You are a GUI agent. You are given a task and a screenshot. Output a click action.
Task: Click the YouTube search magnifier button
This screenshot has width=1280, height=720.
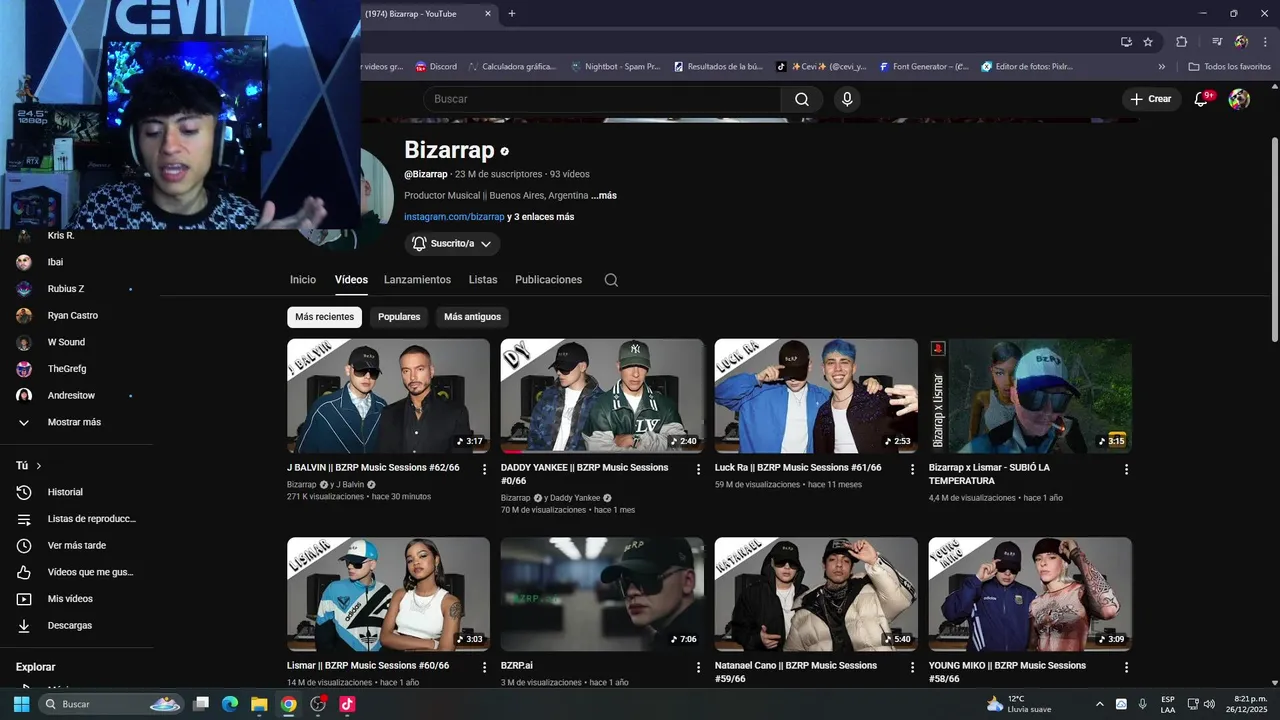[x=802, y=99]
